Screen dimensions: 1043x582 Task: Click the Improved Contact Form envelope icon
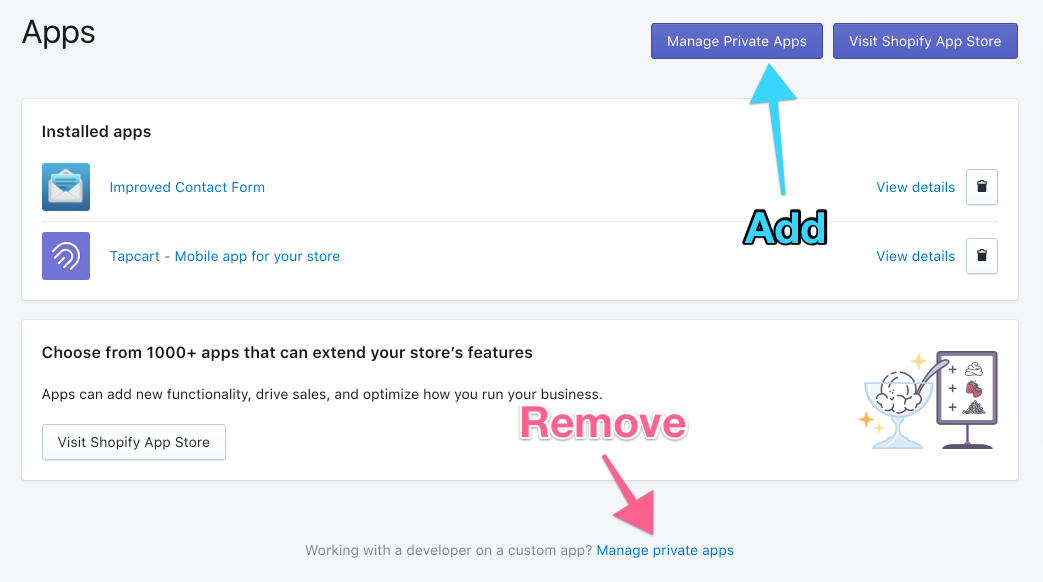[x=66, y=187]
